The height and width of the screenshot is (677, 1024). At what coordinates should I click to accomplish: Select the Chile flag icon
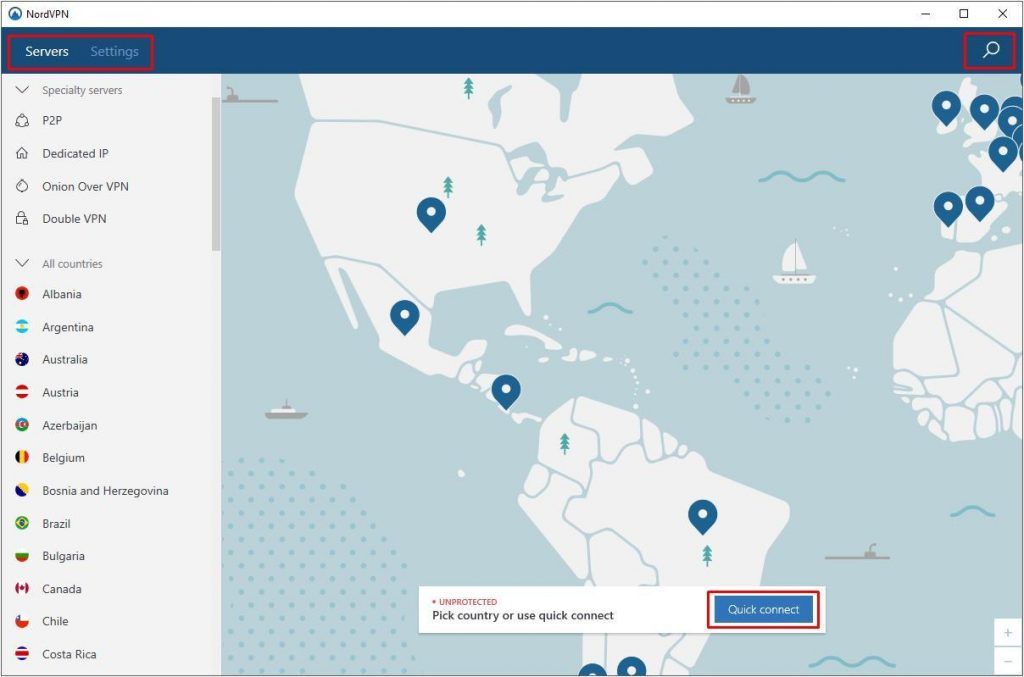click(22, 621)
